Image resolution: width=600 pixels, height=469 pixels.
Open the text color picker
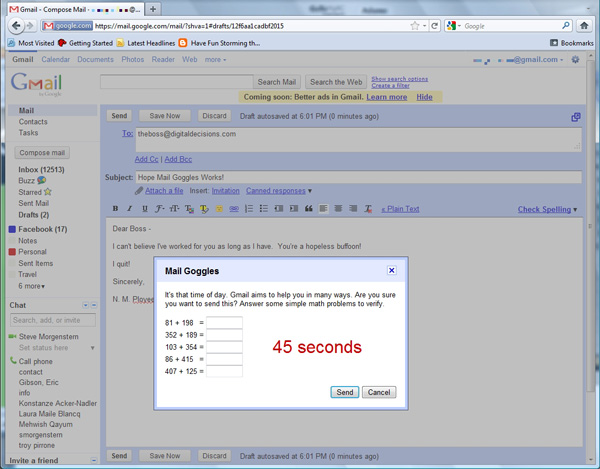click(189, 208)
